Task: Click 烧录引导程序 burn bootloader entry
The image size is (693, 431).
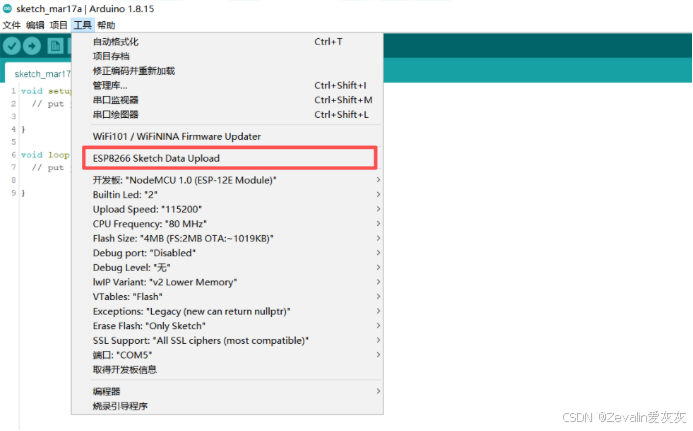Action: (227, 406)
